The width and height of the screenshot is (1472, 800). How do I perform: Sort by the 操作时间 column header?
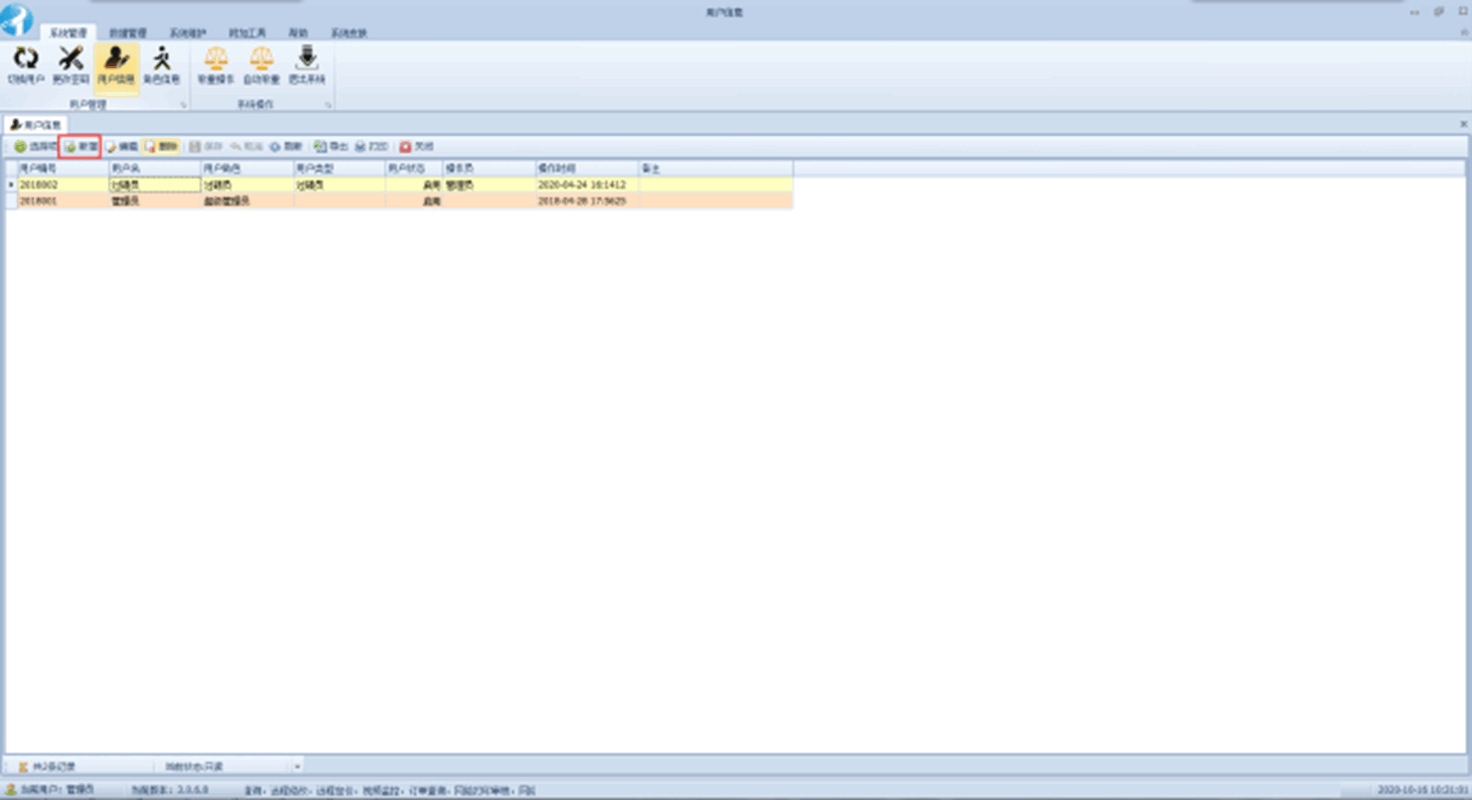point(587,169)
